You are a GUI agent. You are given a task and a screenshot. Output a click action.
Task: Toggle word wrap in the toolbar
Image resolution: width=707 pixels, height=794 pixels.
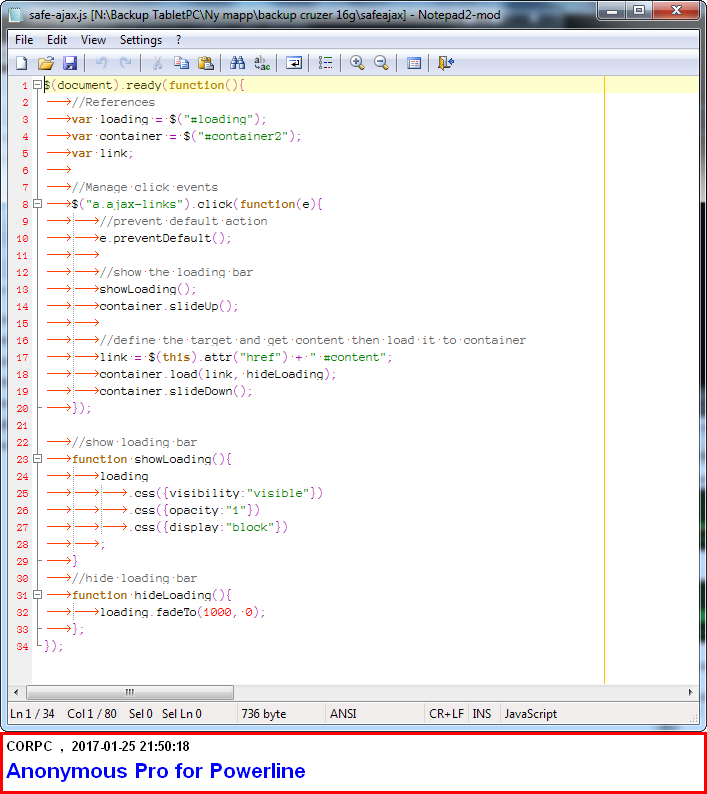[294, 63]
